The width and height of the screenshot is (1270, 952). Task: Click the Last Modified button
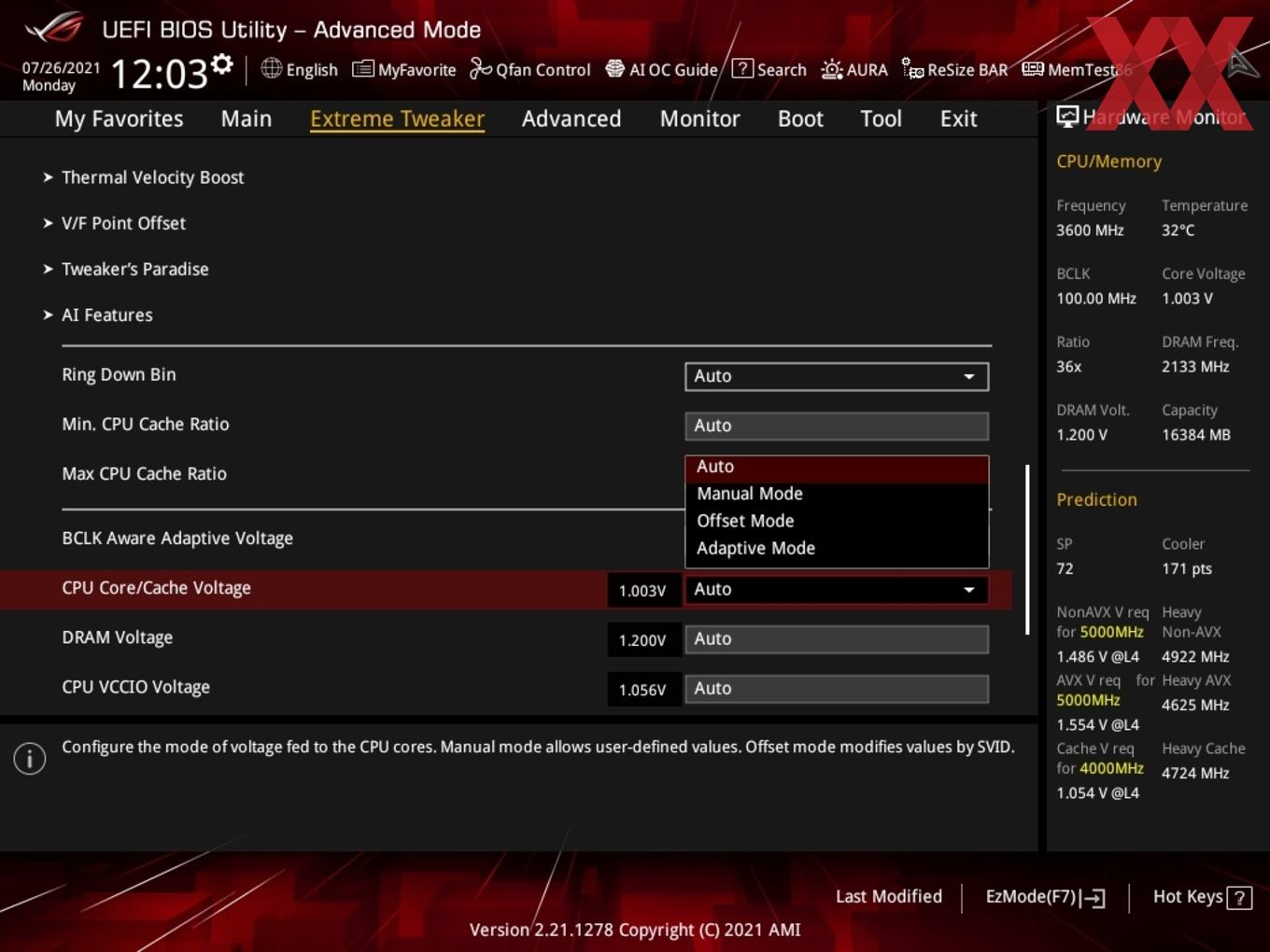click(x=889, y=897)
